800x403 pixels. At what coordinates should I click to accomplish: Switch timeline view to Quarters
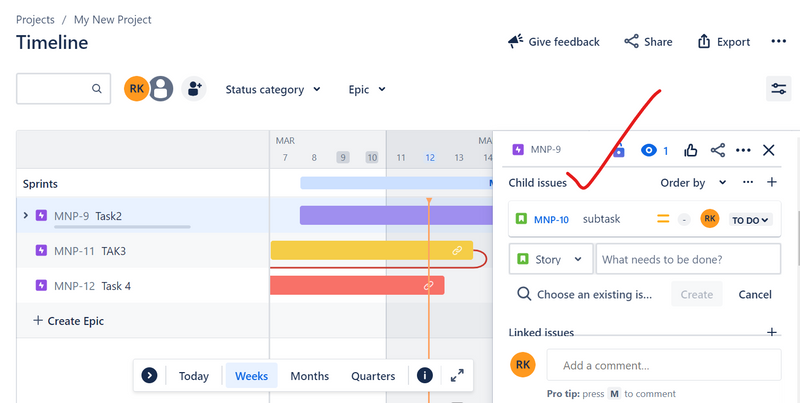click(x=373, y=376)
